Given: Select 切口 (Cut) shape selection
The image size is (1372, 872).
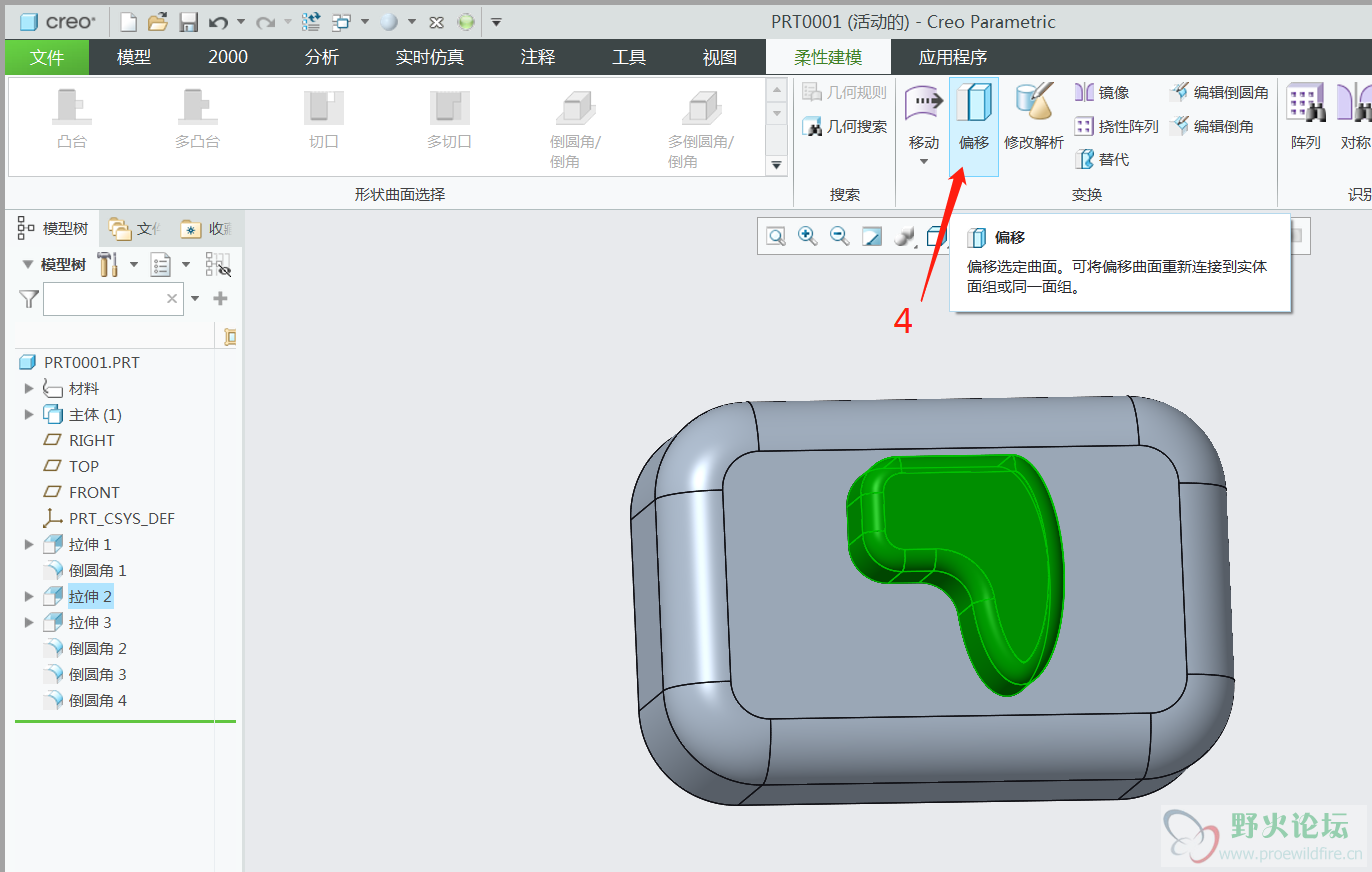Looking at the screenshot, I should pos(324,120).
